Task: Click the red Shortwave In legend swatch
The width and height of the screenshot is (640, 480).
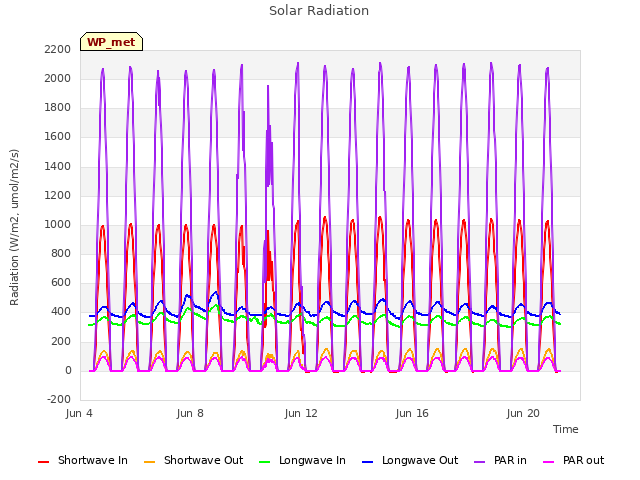Action: [x=43, y=462]
